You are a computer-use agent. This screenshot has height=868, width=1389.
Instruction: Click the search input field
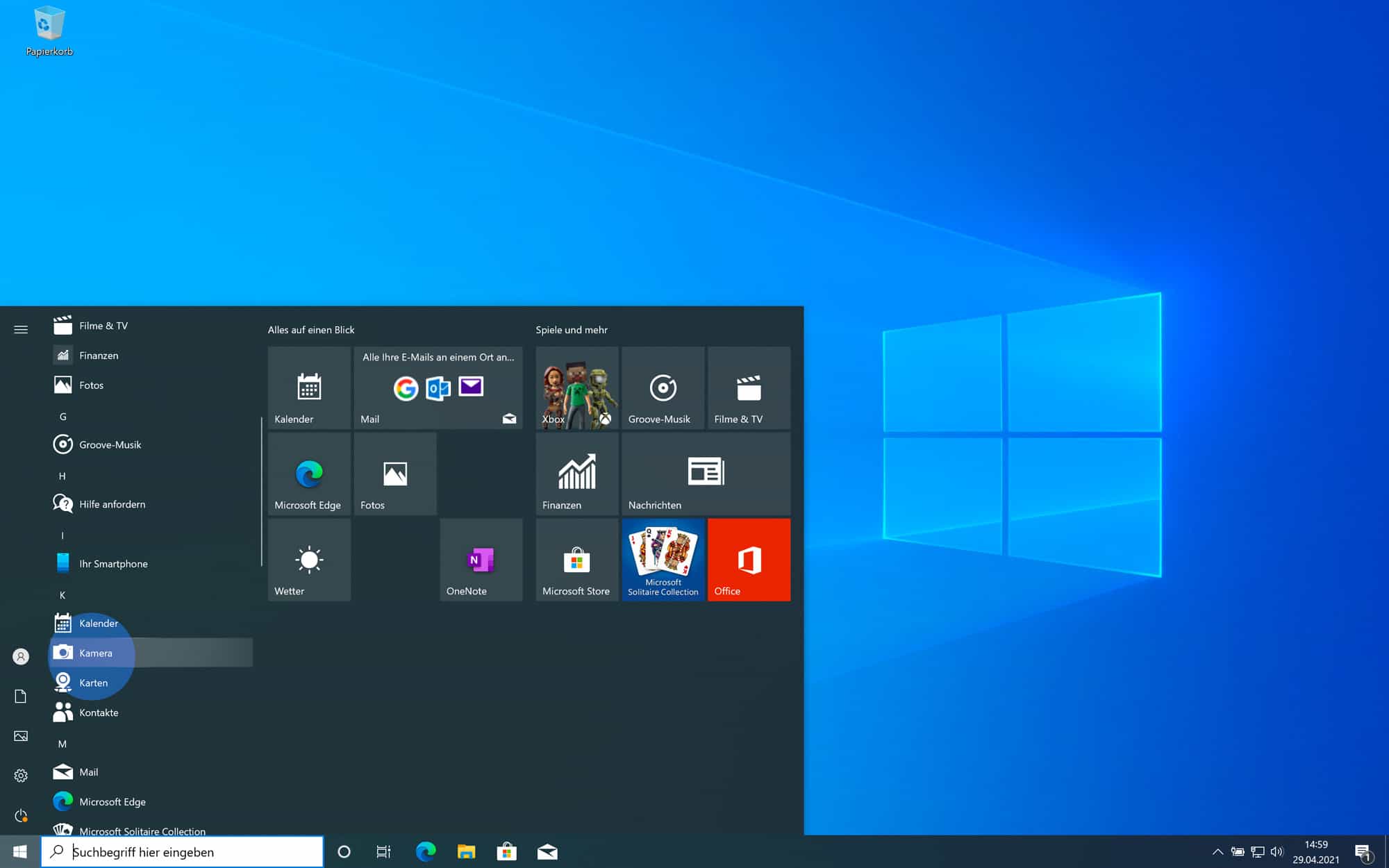(x=182, y=851)
